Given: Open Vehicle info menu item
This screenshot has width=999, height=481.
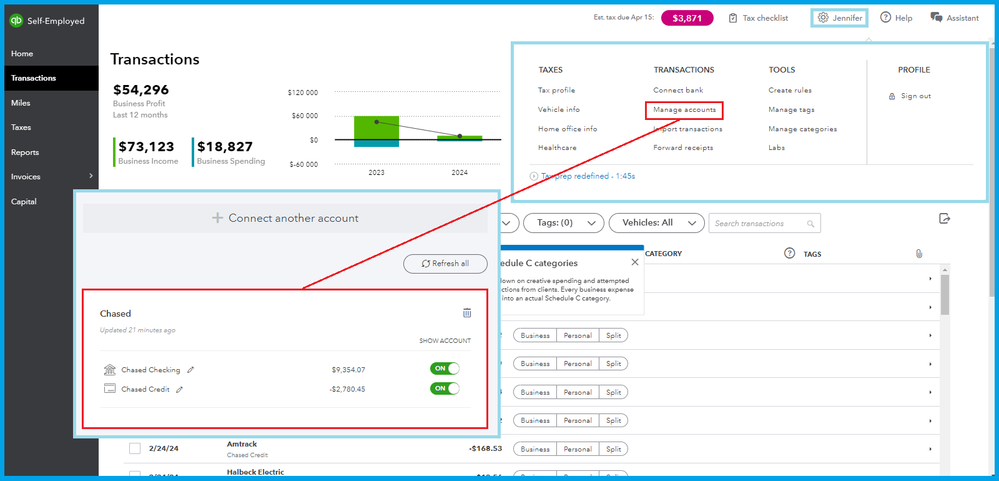Looking at the screenshot, I should pos(559,110).
